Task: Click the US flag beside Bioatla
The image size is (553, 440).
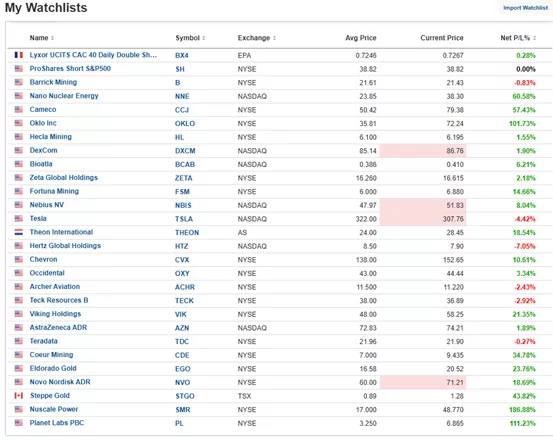Action: pyautogui.click(x=19, y=164)
